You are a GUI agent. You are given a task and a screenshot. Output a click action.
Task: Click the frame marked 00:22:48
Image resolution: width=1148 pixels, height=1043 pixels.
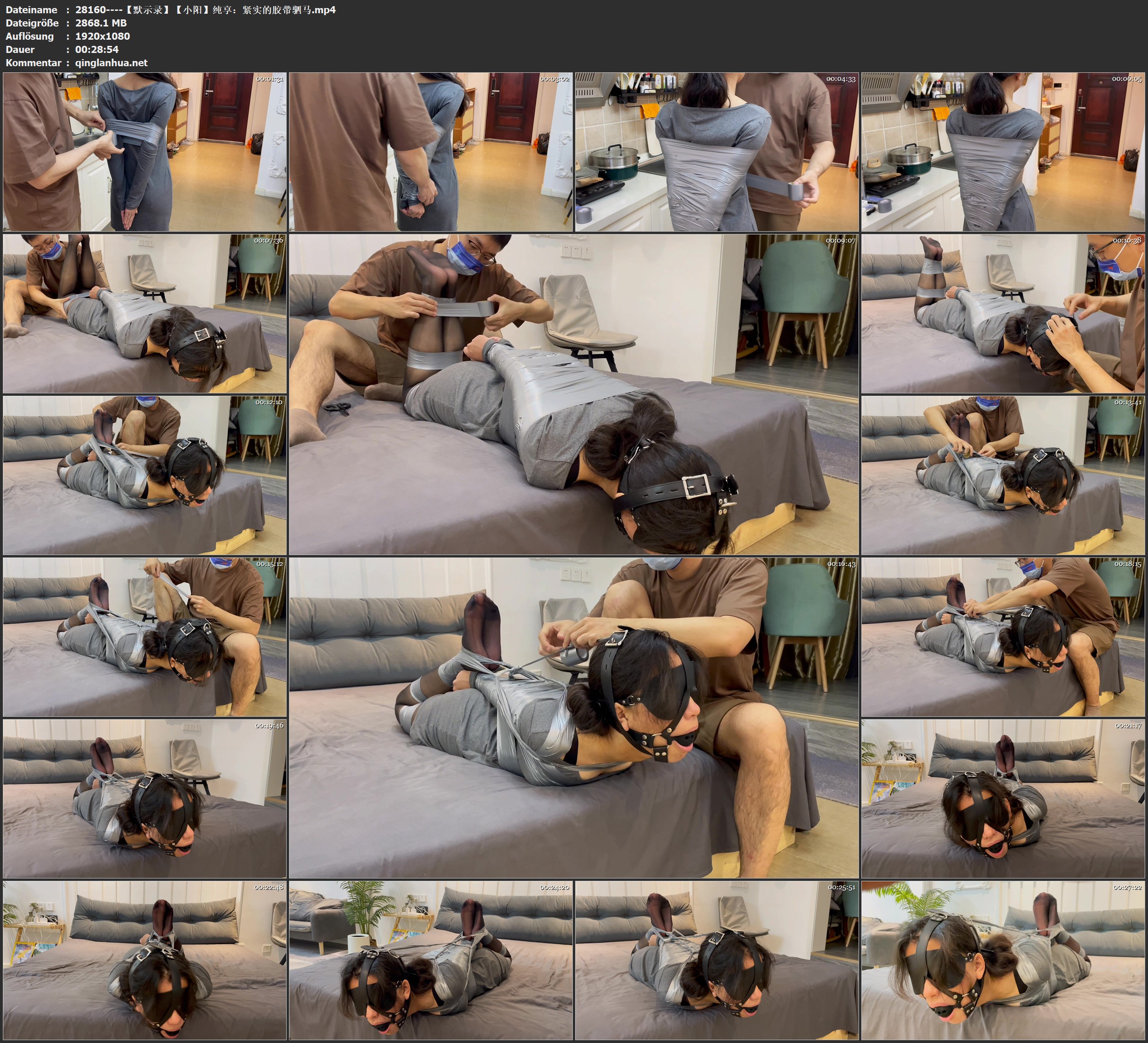(145, 960)
